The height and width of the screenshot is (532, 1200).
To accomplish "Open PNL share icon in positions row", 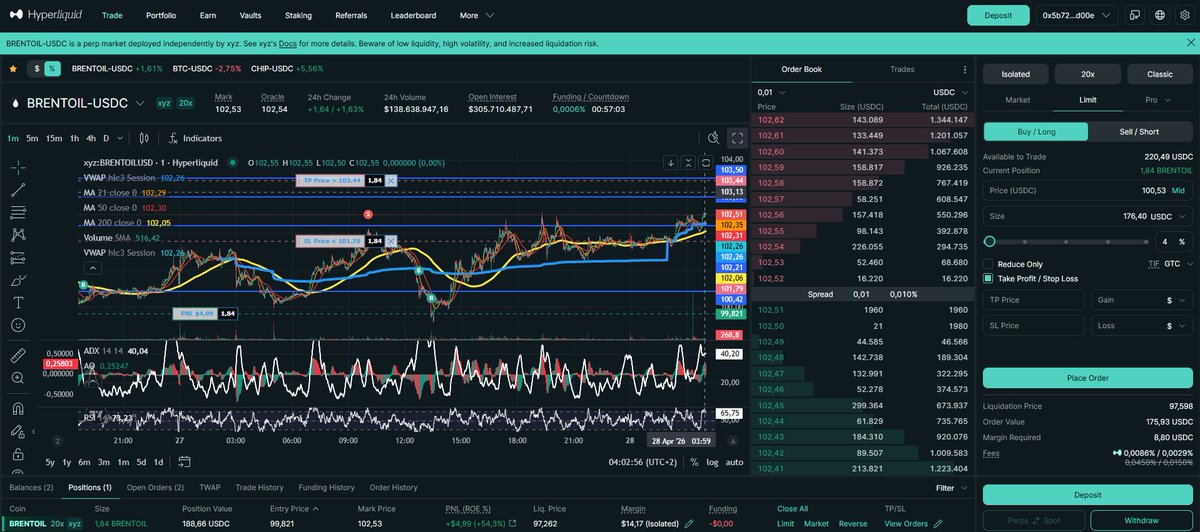I will [513, 523].
